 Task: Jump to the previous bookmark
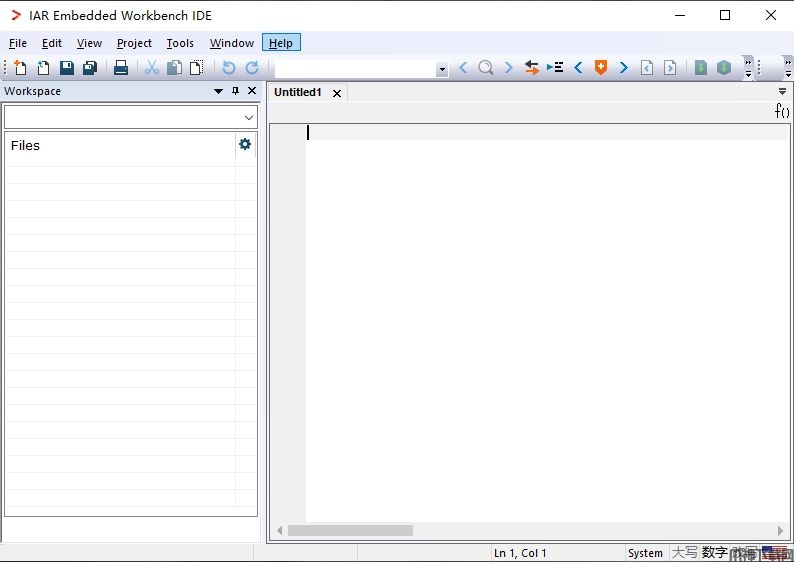click(x=578, y=67)
